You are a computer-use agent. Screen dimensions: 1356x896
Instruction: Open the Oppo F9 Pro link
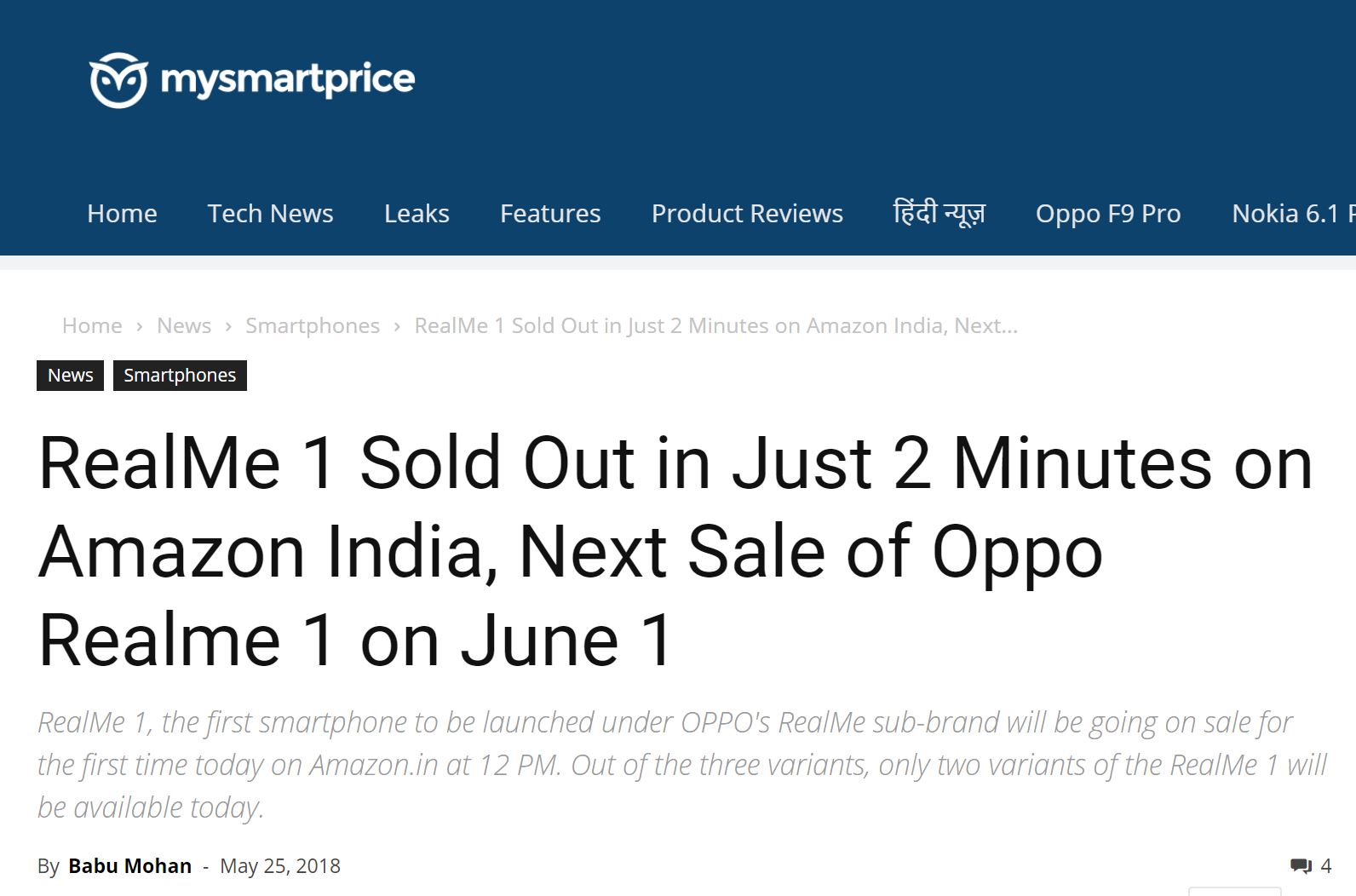coord(1108,213)
